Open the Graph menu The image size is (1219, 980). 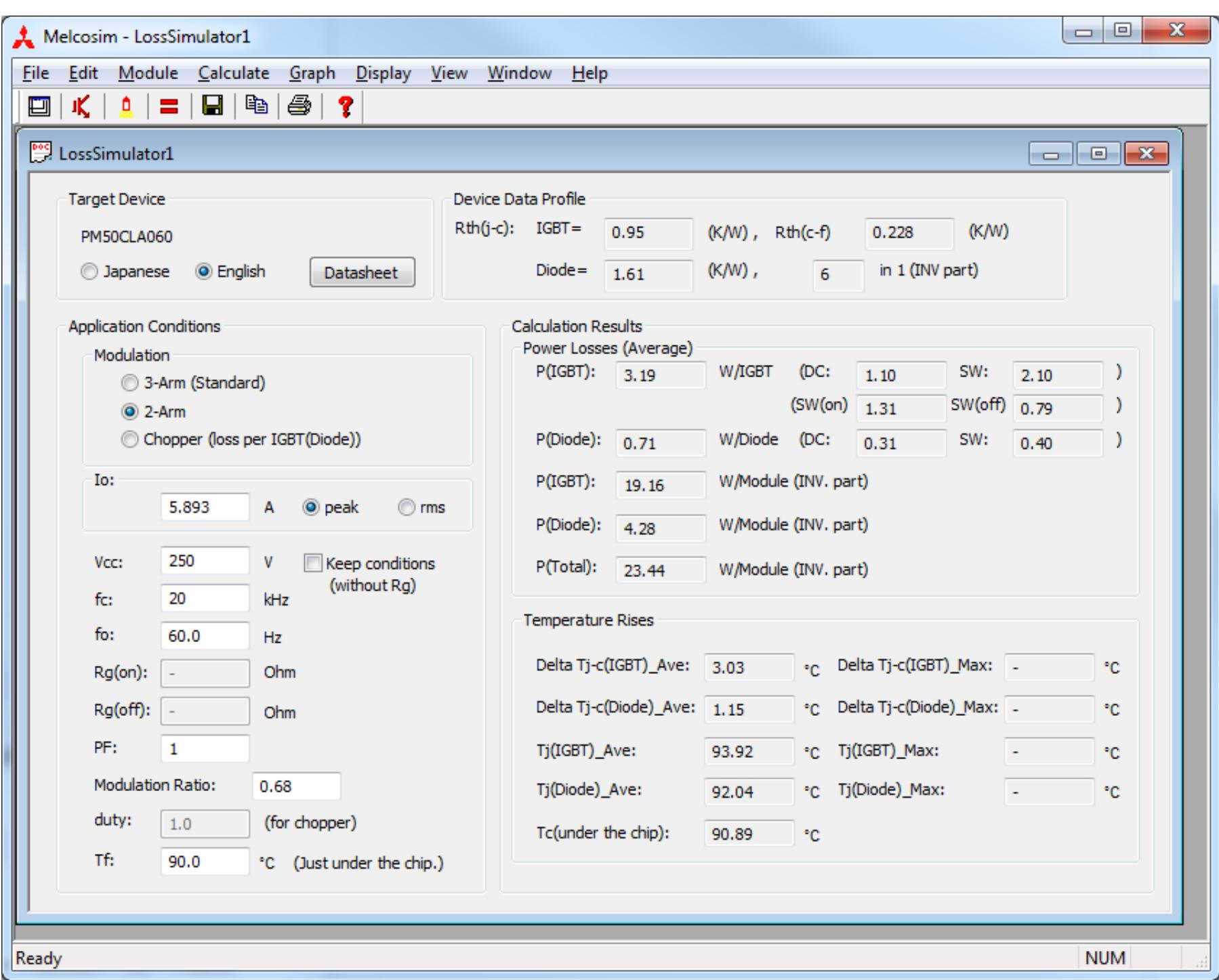(x=312, y=73)
